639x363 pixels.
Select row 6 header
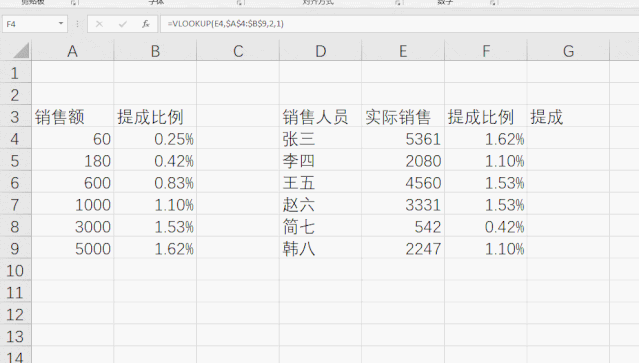coord(15,182)
